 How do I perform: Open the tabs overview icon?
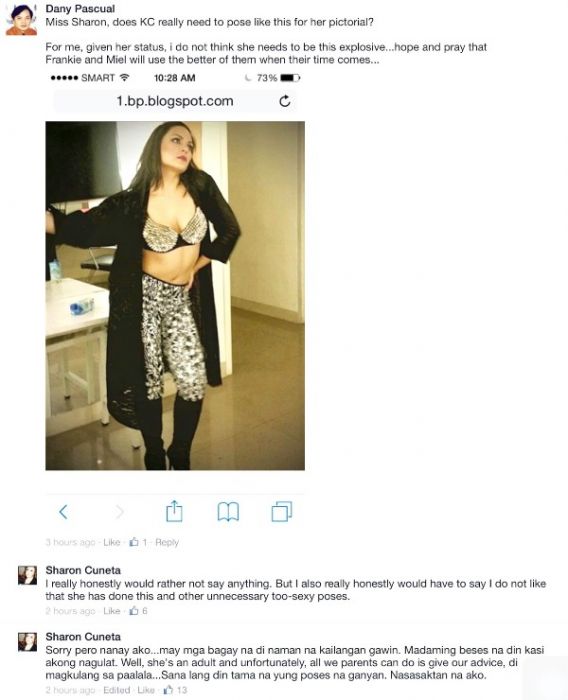click(282, 512)
